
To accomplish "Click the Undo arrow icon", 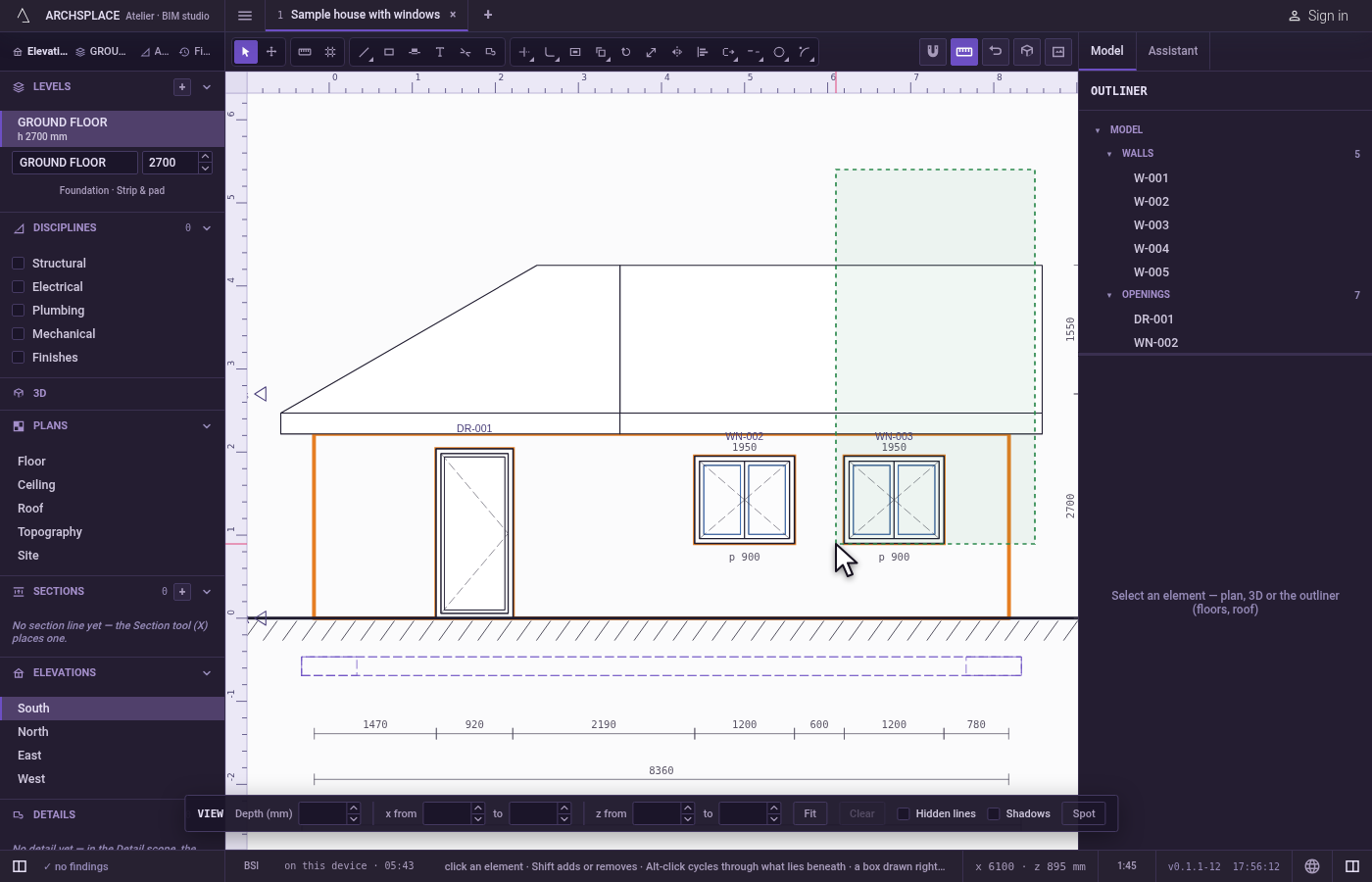I will pos(996,51).
